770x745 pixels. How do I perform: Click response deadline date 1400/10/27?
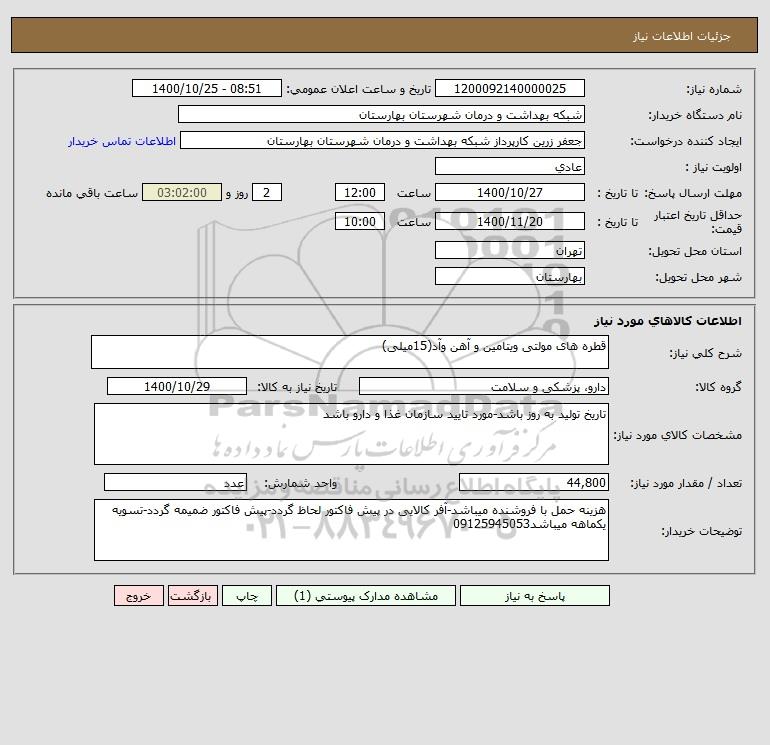(x=510, y=193)
